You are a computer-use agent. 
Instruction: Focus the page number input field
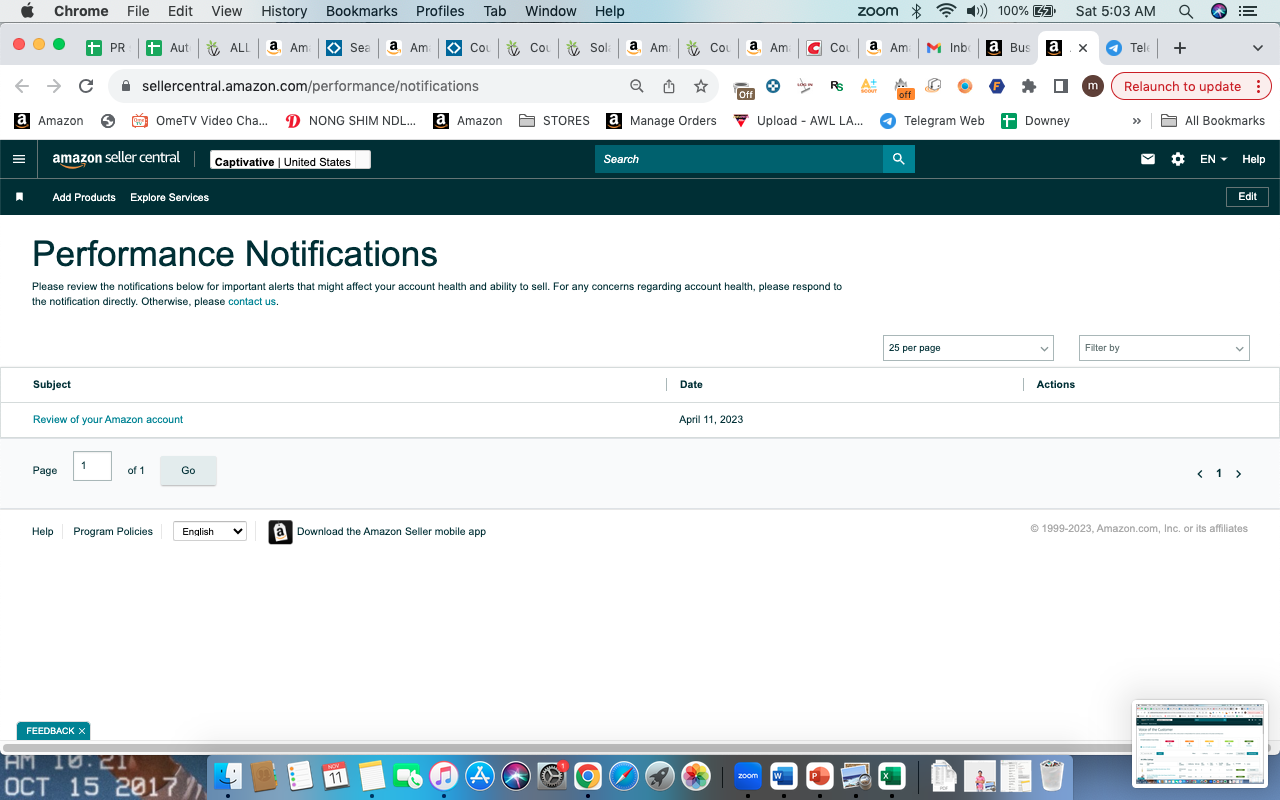[x=92, y=466]
